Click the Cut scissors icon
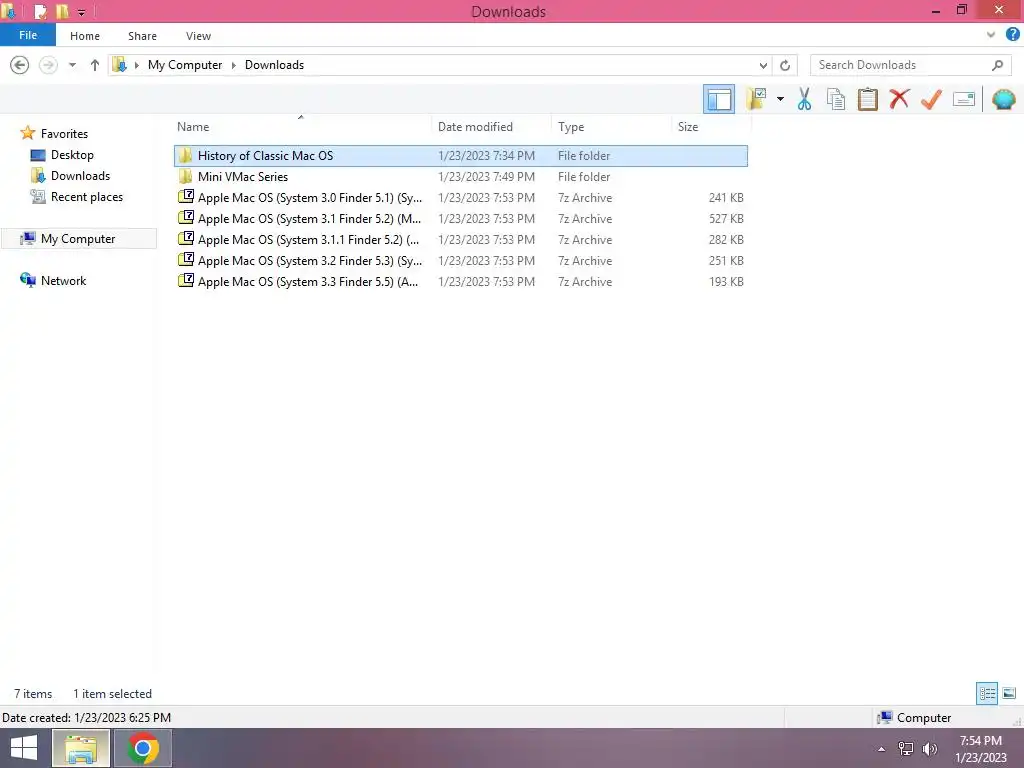Image resolution: width=1024 pixels, height=768 pixels. pyautogui.click(x=804, y=99)
